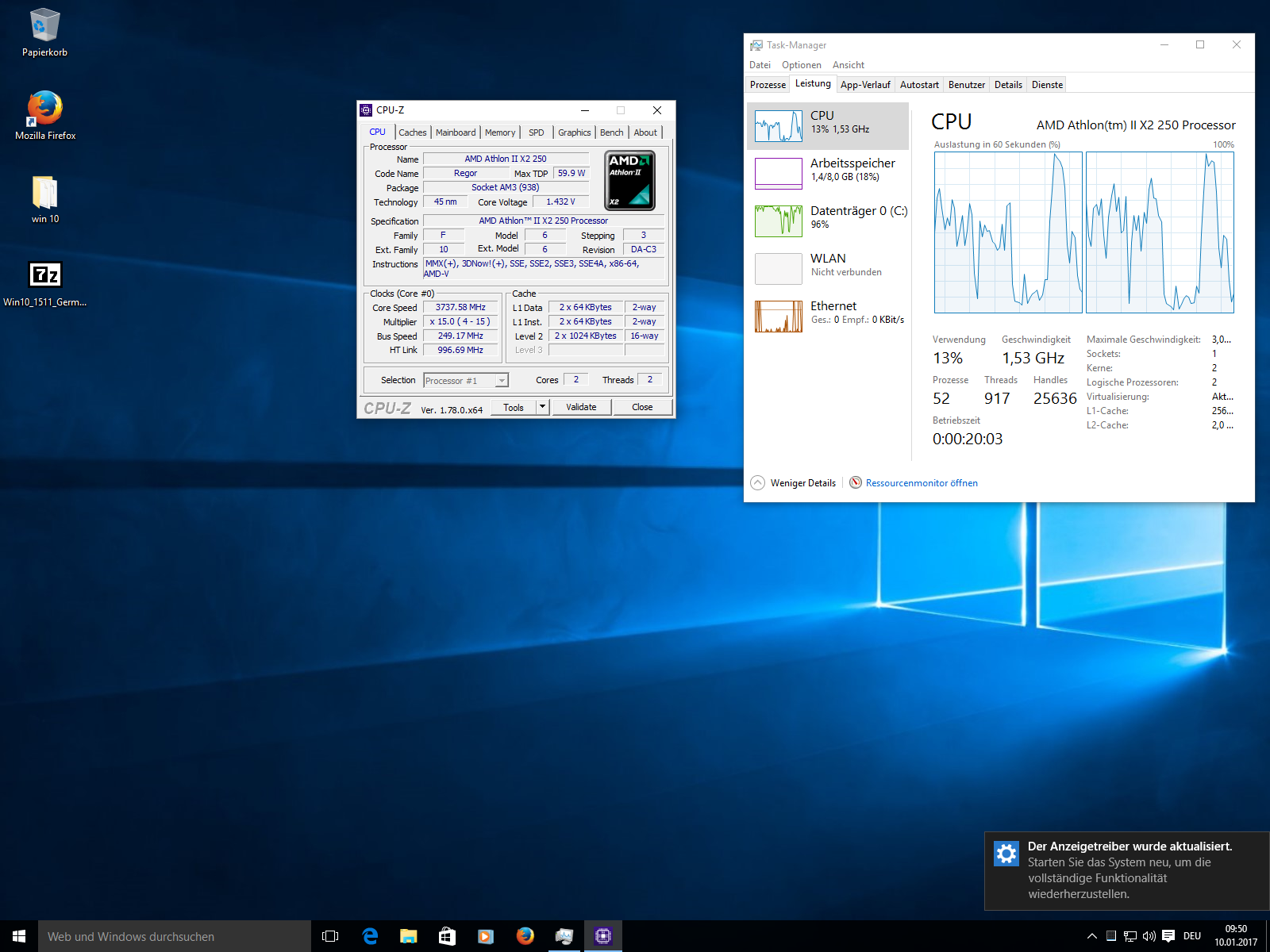Viewport: 1270px width, 952px height.
Task: Open the Graphics tab in CPU-Z
Action: point(574,132)
